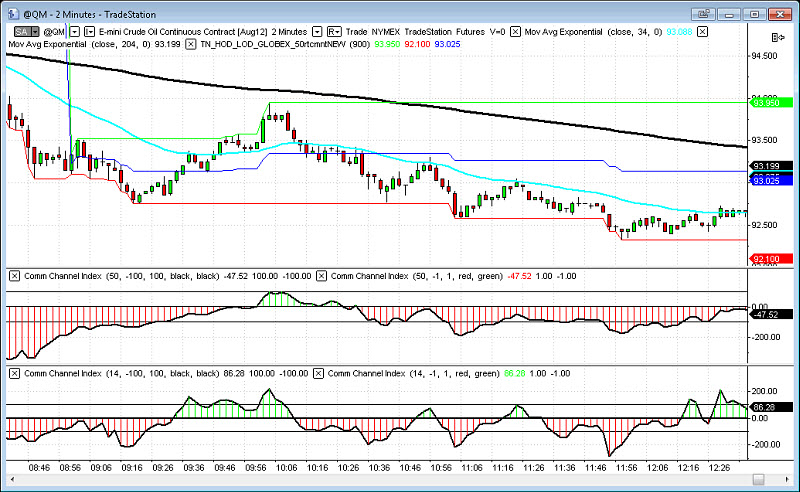Open the "I" dropdown box before the contract description

[x=89, y=32]
